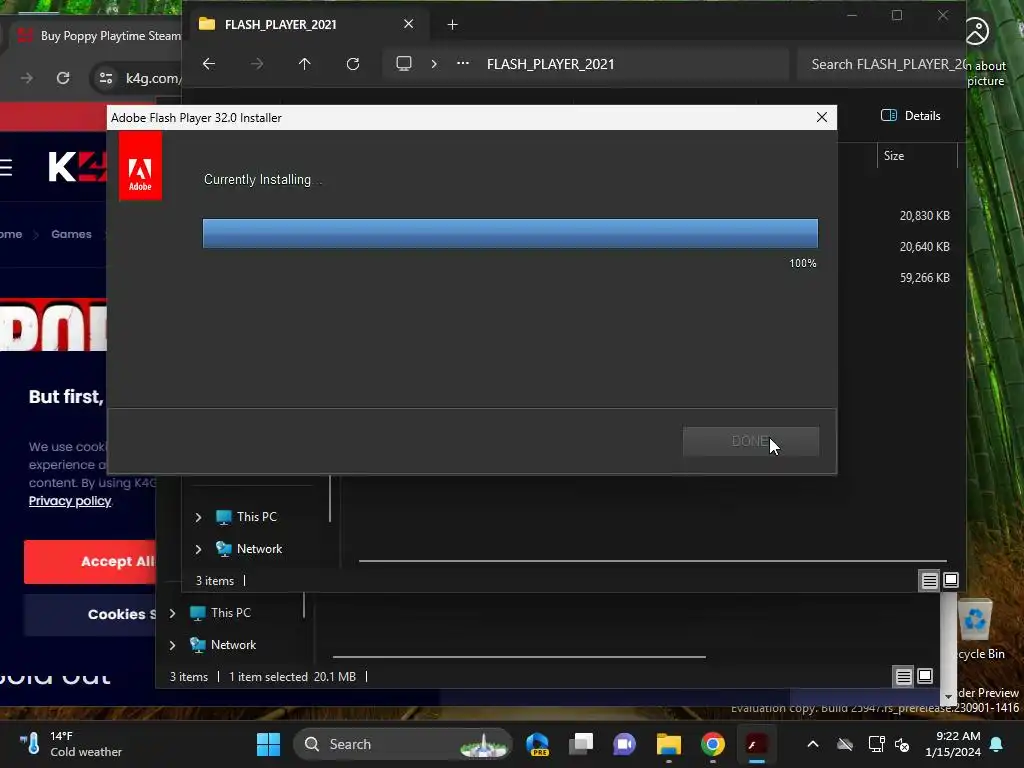The width and height of the screenshot is (1024, 768).
Task: Click the installation progress bar
Action: pyautogui.click(x=510, y=233)
